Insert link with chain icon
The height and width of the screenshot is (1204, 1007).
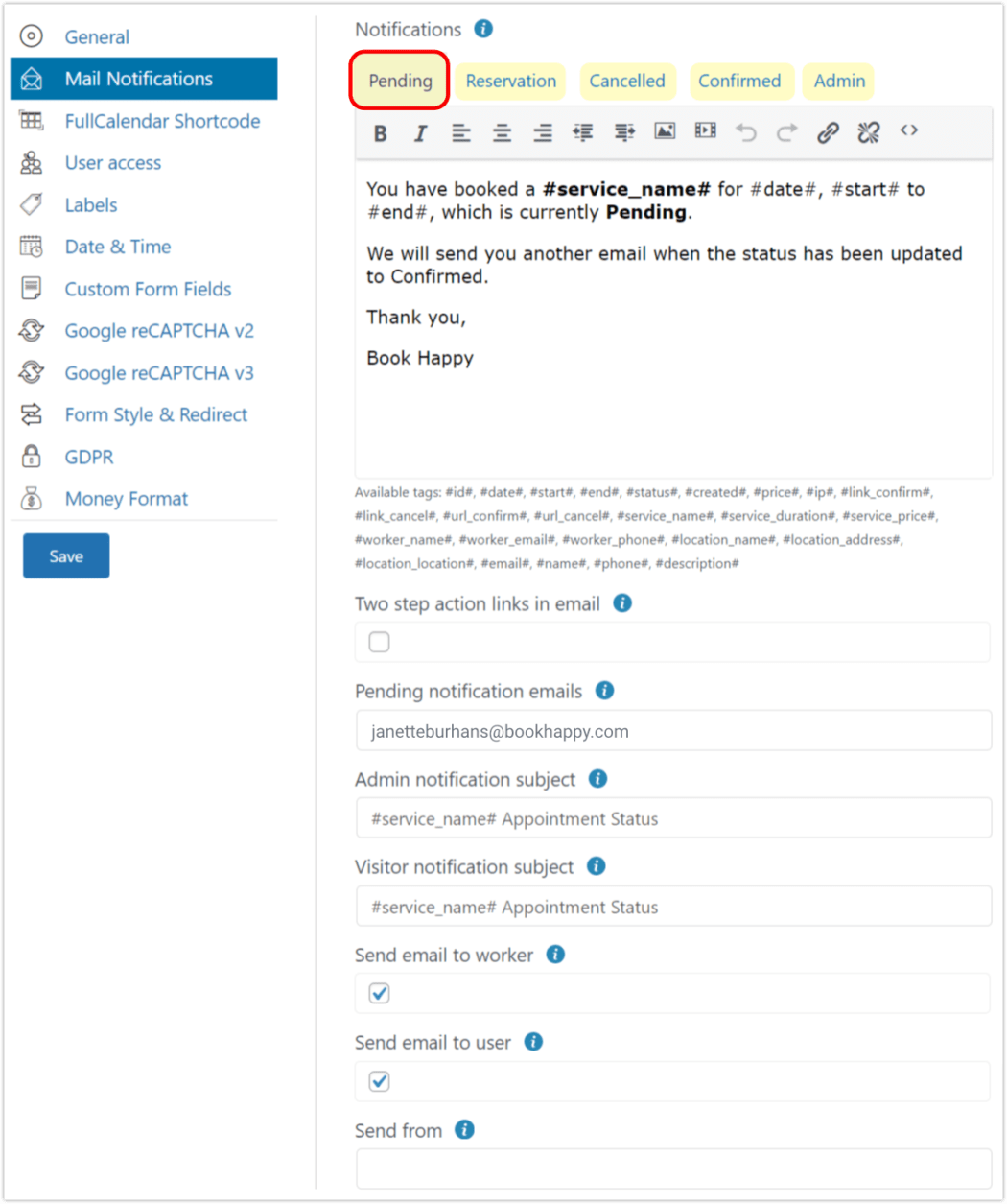point(828,132)
